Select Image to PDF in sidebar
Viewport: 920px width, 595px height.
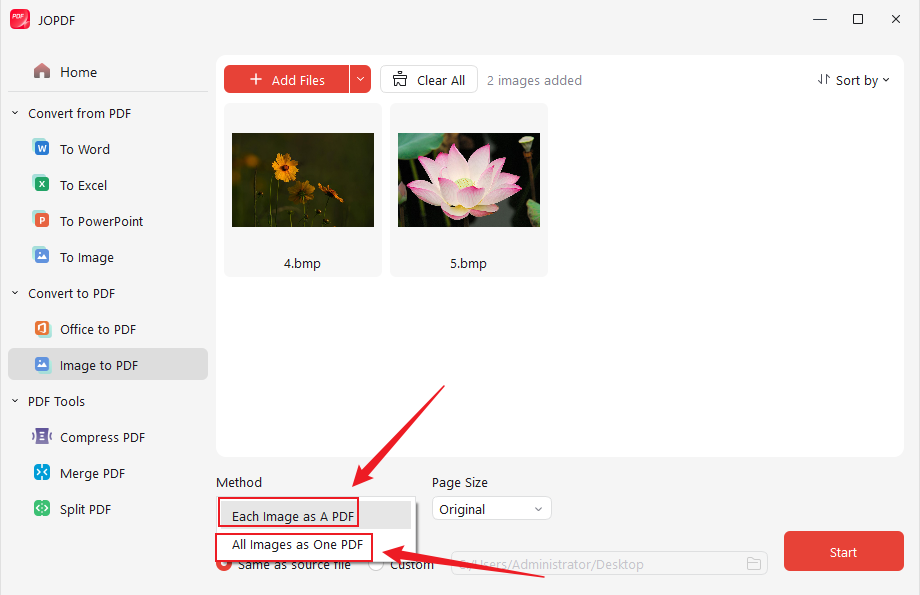(96, 364)
